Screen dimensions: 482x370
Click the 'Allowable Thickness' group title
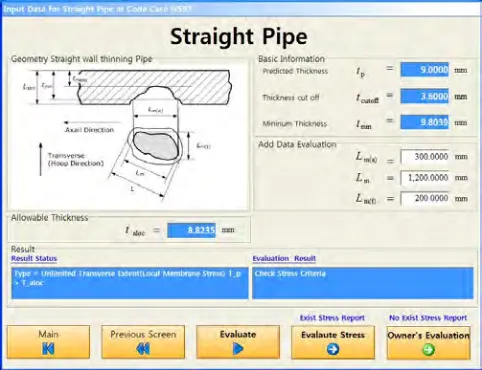tap(50, 218)
